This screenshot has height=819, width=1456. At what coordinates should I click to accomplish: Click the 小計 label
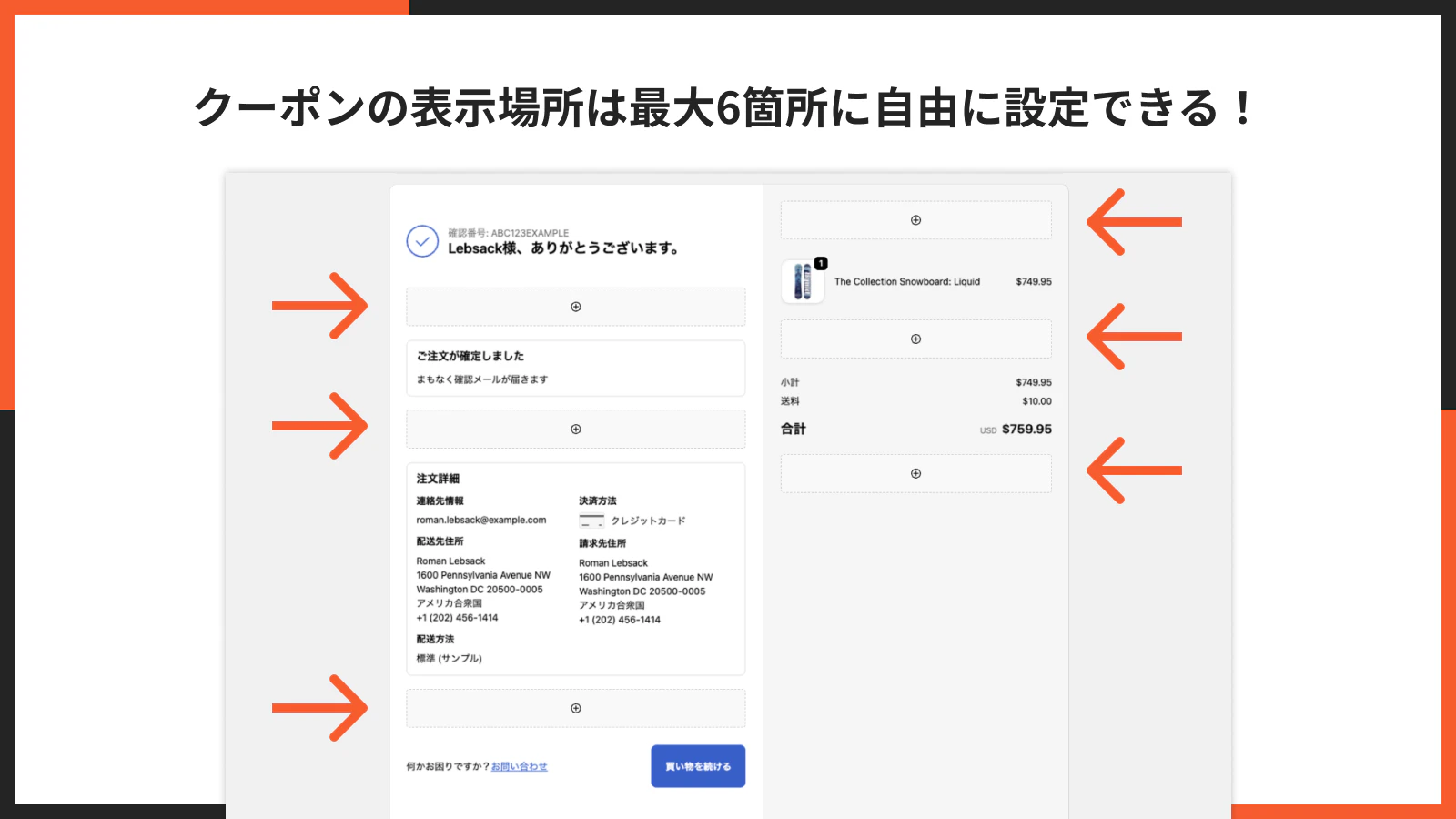coord(790,382)
